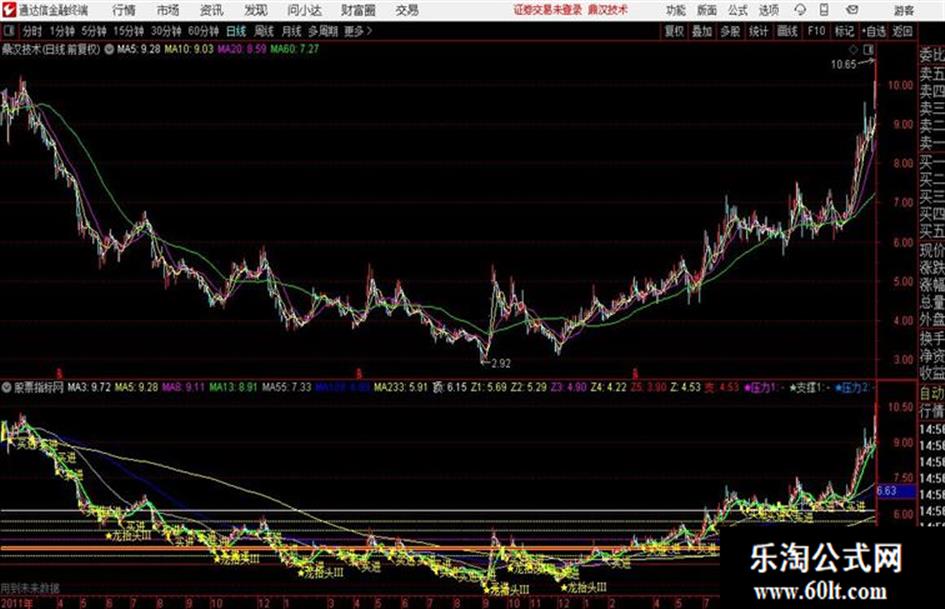
Task: Click the 10.65 high price marker
Action: 843,65
